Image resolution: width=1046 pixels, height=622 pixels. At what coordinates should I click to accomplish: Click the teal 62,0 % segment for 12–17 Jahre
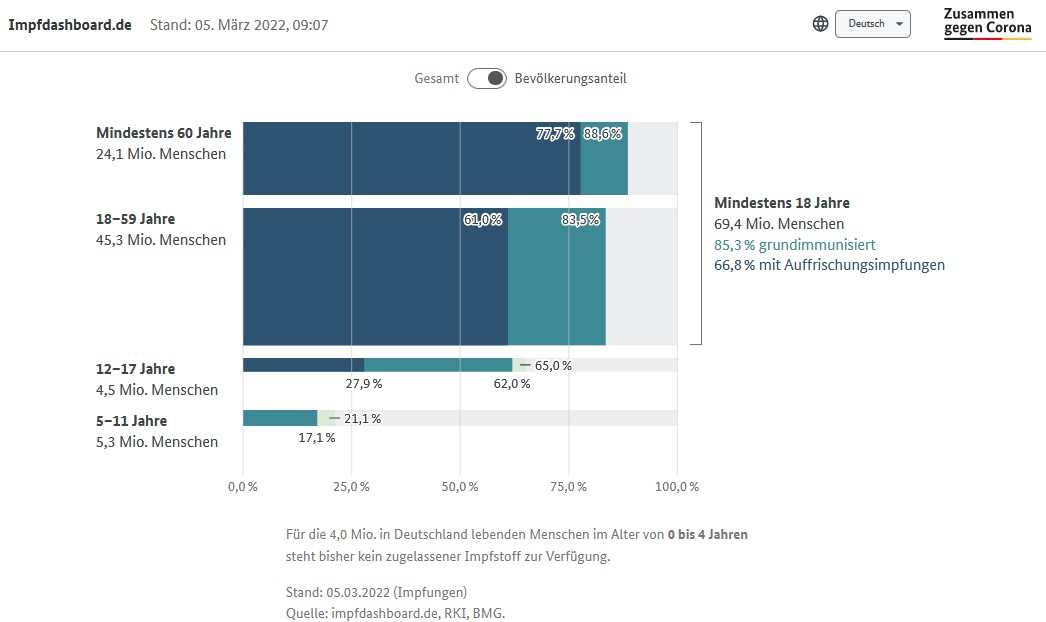[x=438, y=365]
